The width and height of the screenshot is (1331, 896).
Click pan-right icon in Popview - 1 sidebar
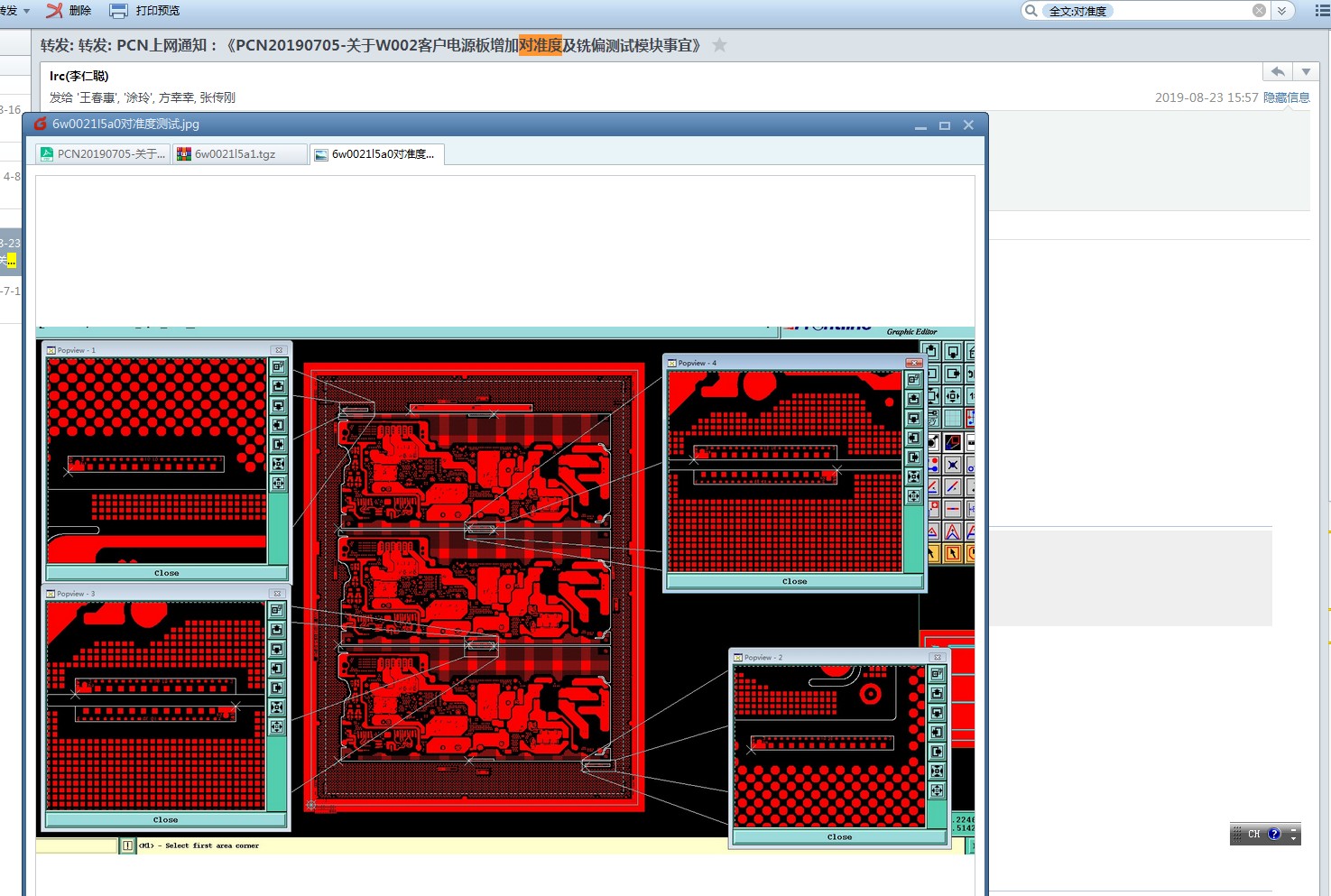point(278,445)
